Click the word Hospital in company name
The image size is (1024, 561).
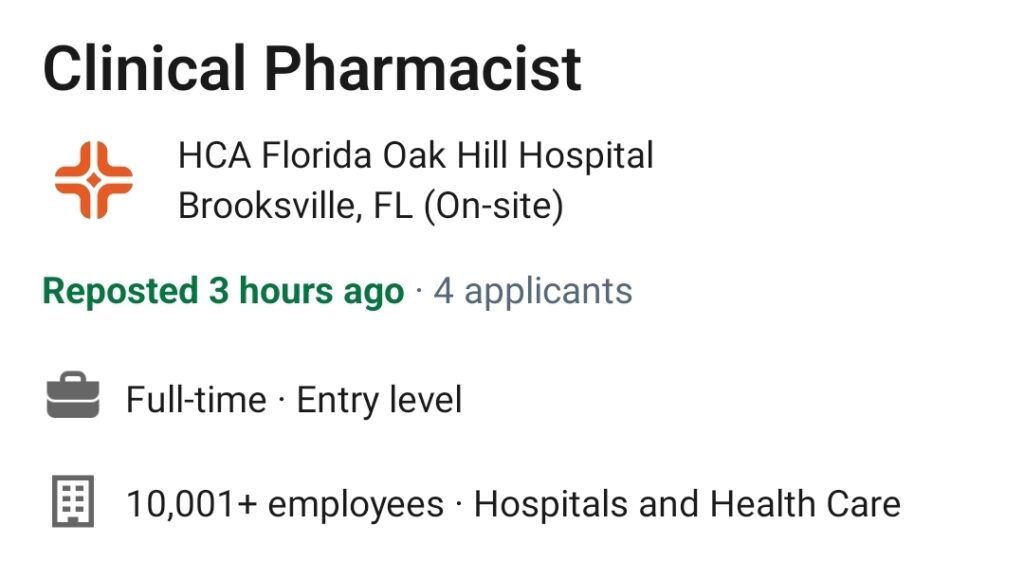tap(586, 155)
